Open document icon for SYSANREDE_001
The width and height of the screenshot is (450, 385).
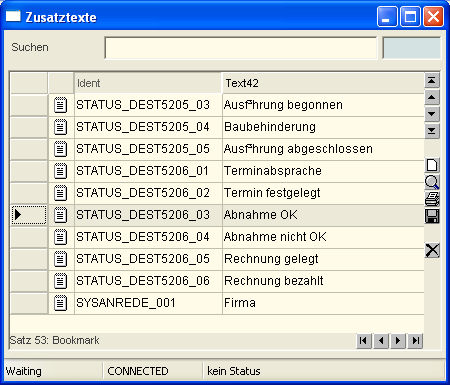coord(60,303)
